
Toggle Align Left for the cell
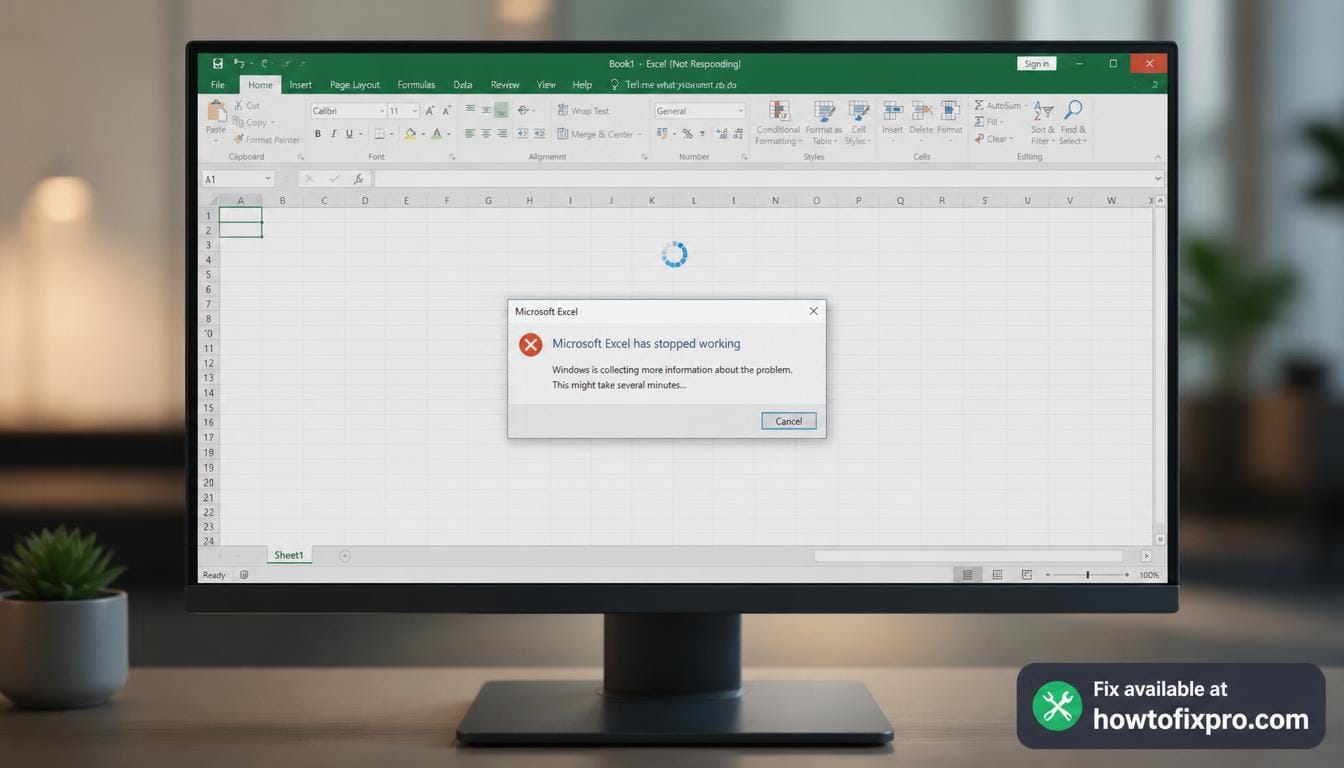(x=470, y=133)
